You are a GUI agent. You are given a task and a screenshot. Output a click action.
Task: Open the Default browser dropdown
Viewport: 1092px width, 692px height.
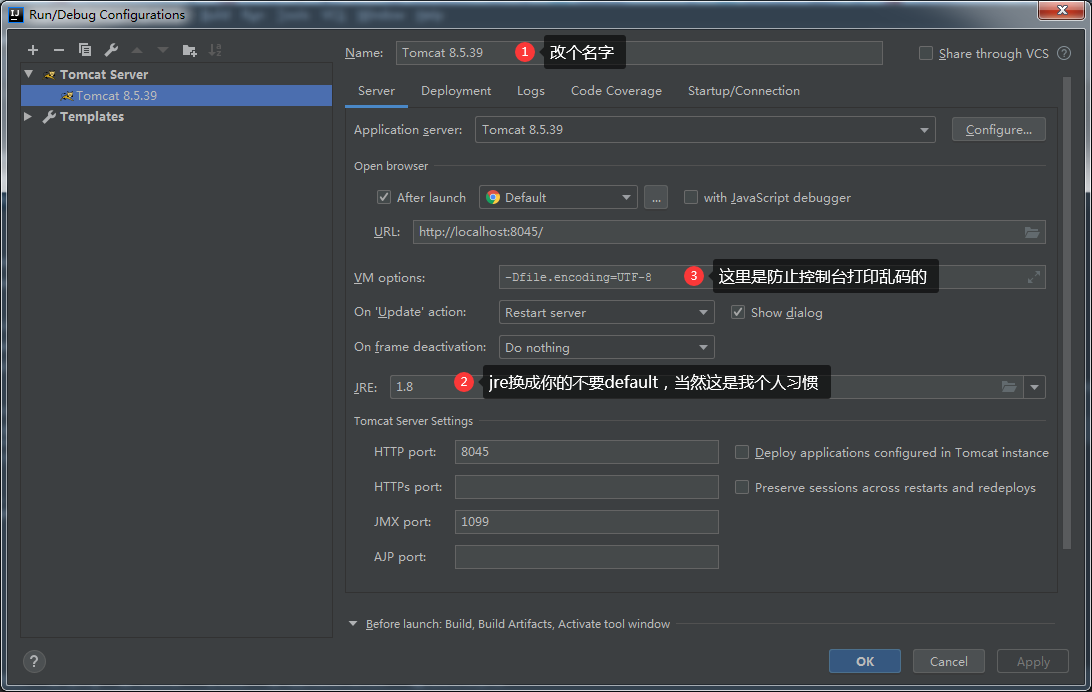tap(558, 197)
